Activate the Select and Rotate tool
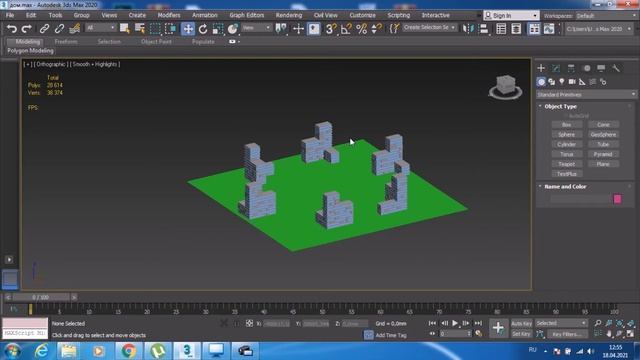Screen dimensions: 640x360 pos(203,29)
